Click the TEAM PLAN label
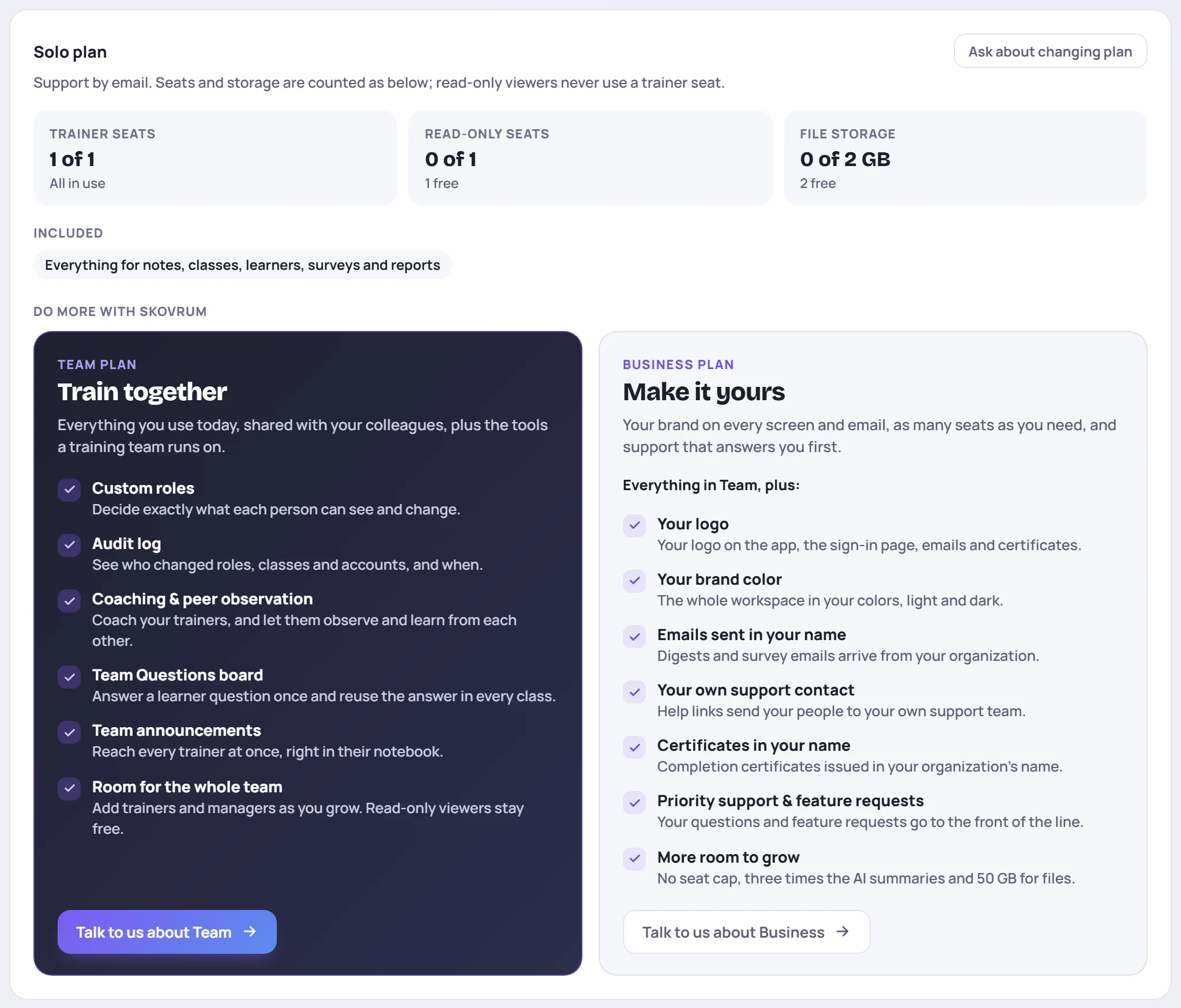 point(97,364)
